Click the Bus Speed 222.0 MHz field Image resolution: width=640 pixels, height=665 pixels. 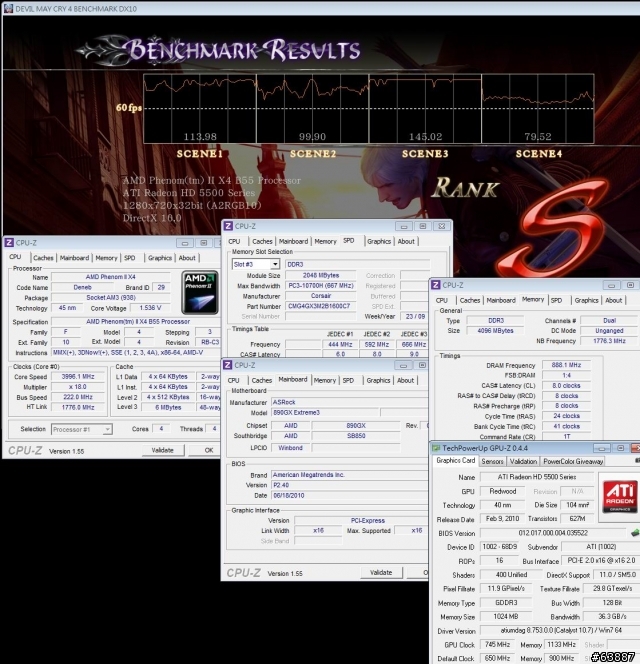(78, 397)
